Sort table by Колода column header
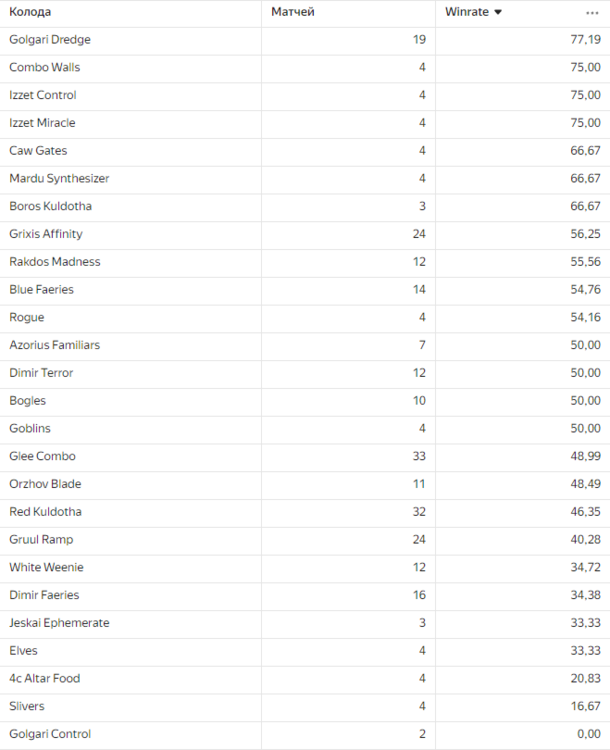Image resolution: width=610 pixels, height=750 pixels. pyautogui.click(x=30, y=12)
